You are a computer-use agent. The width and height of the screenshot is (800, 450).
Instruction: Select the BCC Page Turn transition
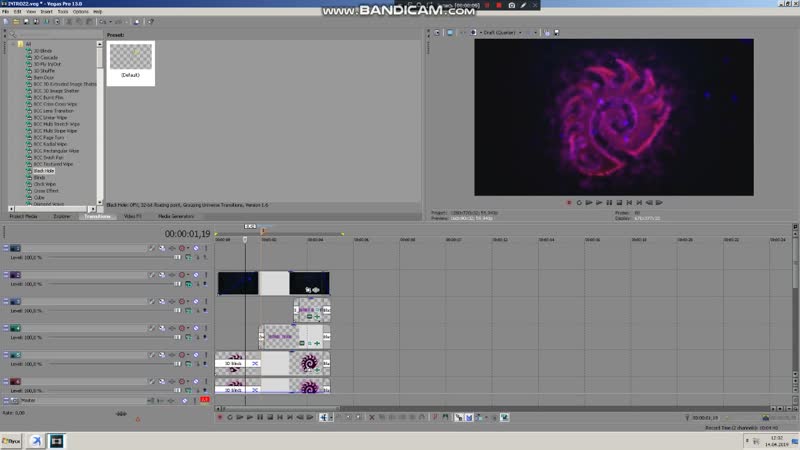click(x=49, y=138)
